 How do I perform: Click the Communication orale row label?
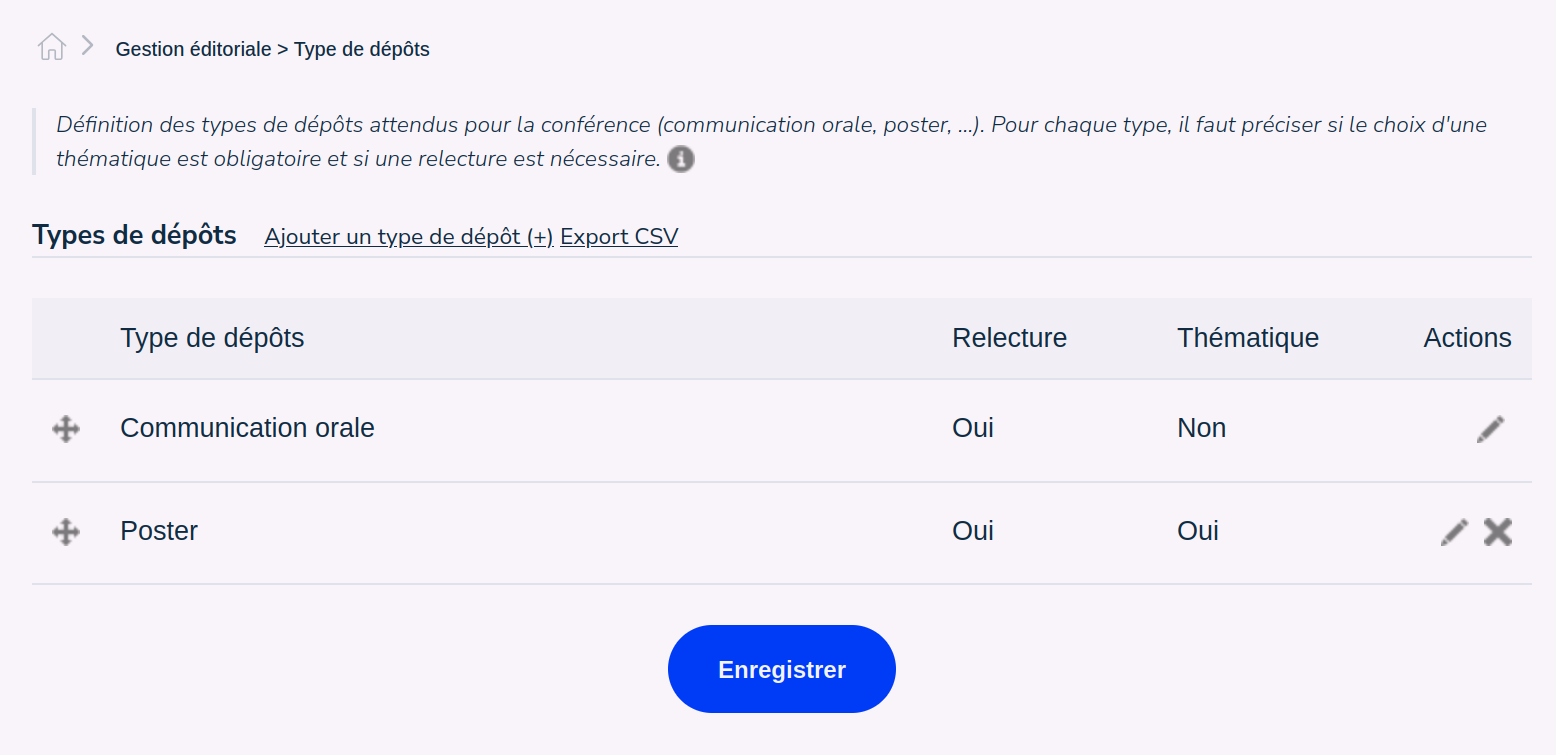[247, 428]
